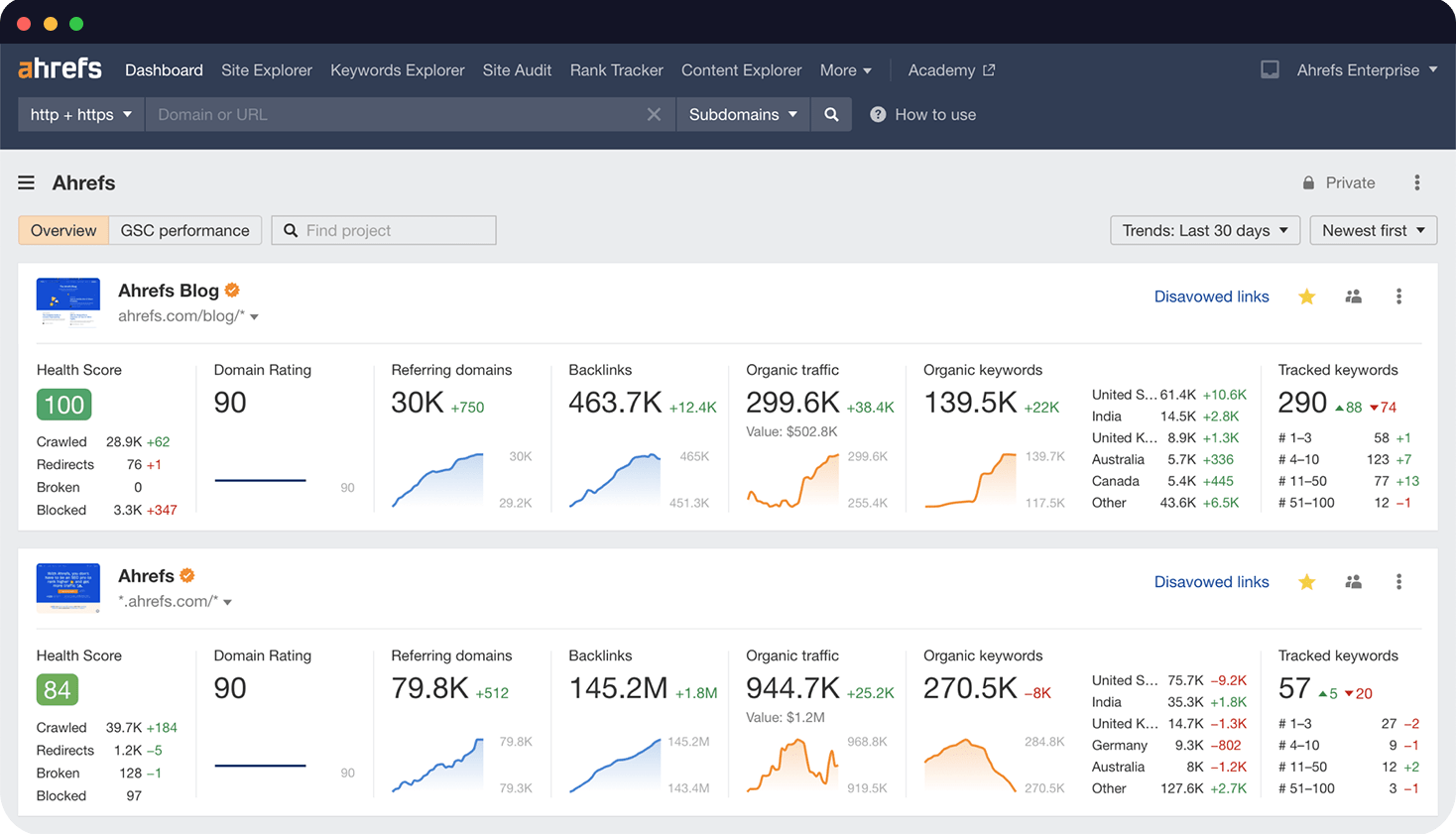
Task: Click Ahrefs Crawled 39.7K count
Action: [x=124, y=727]
